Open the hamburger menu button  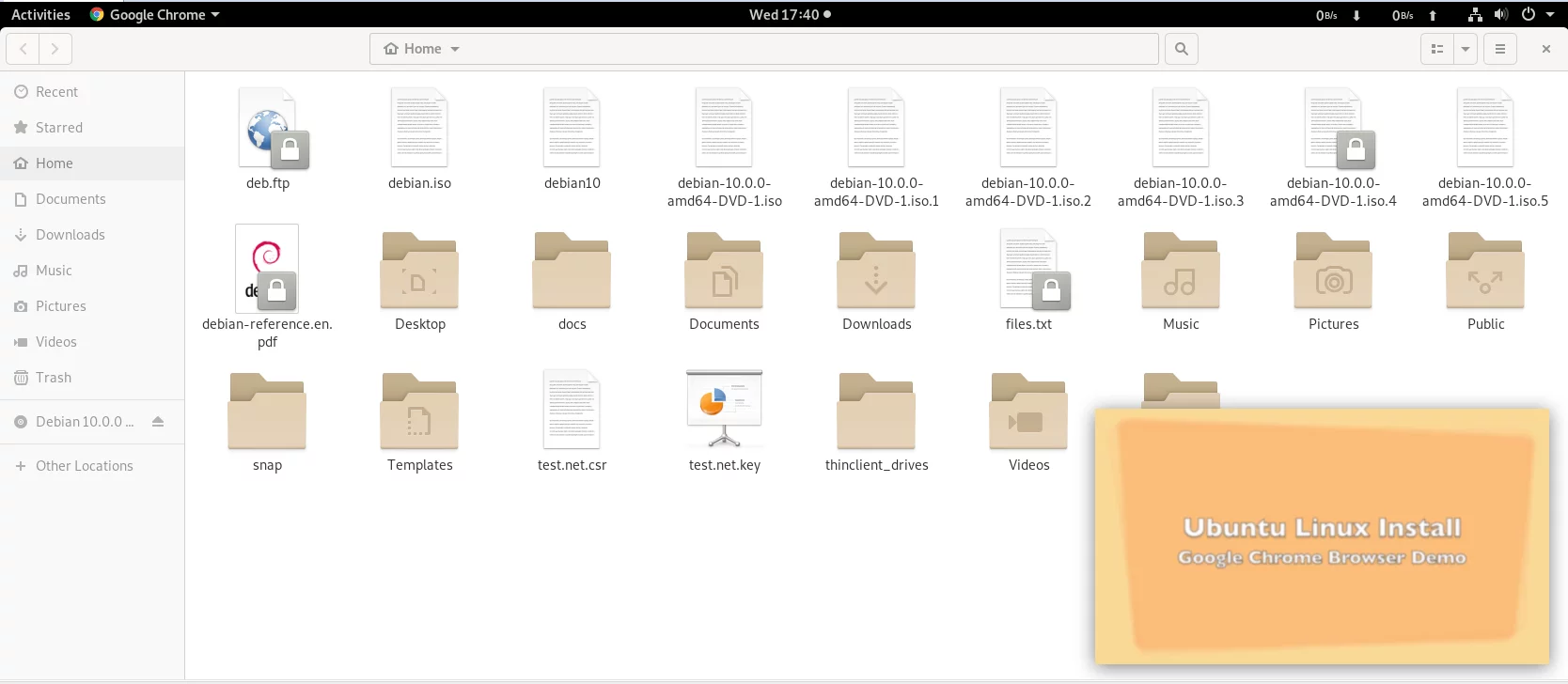[1500, 49]
